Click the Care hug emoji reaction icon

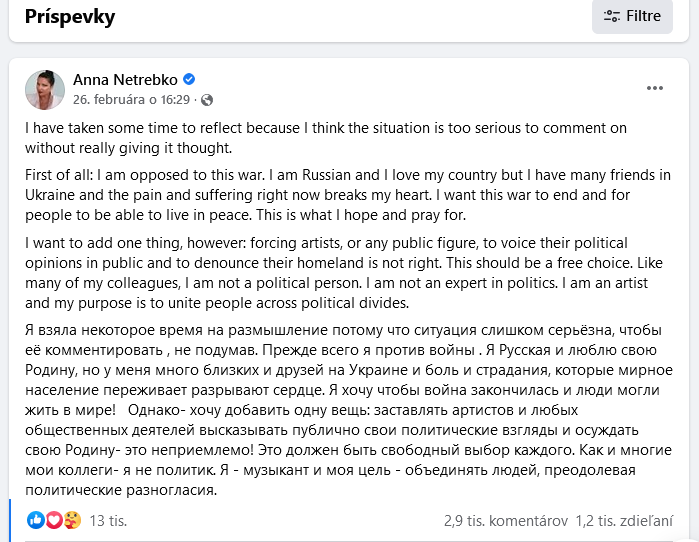(x=70, y=520)
